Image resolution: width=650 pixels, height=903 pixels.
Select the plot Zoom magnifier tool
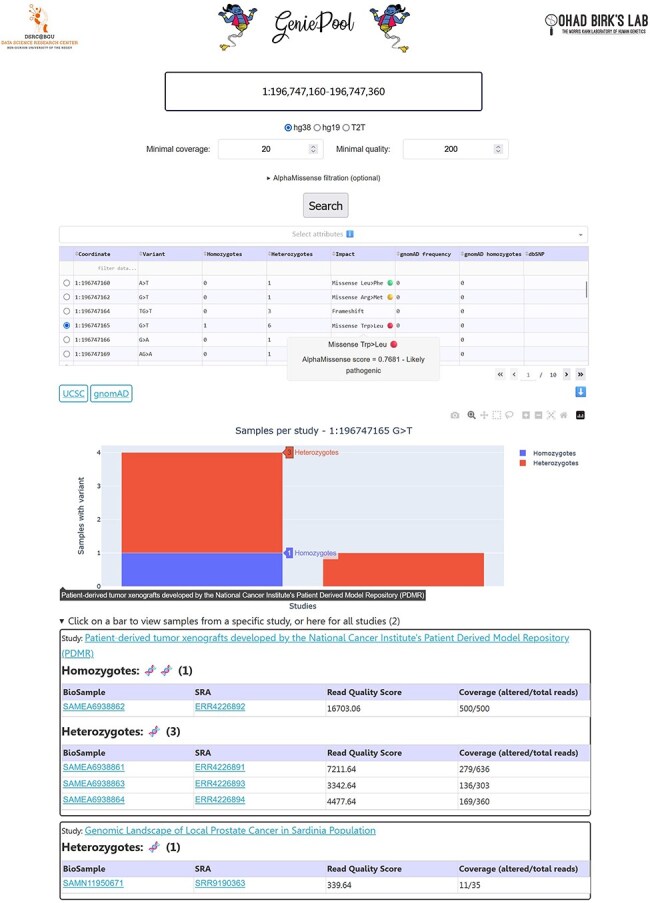pyautogui.click(x=472, y=415)
